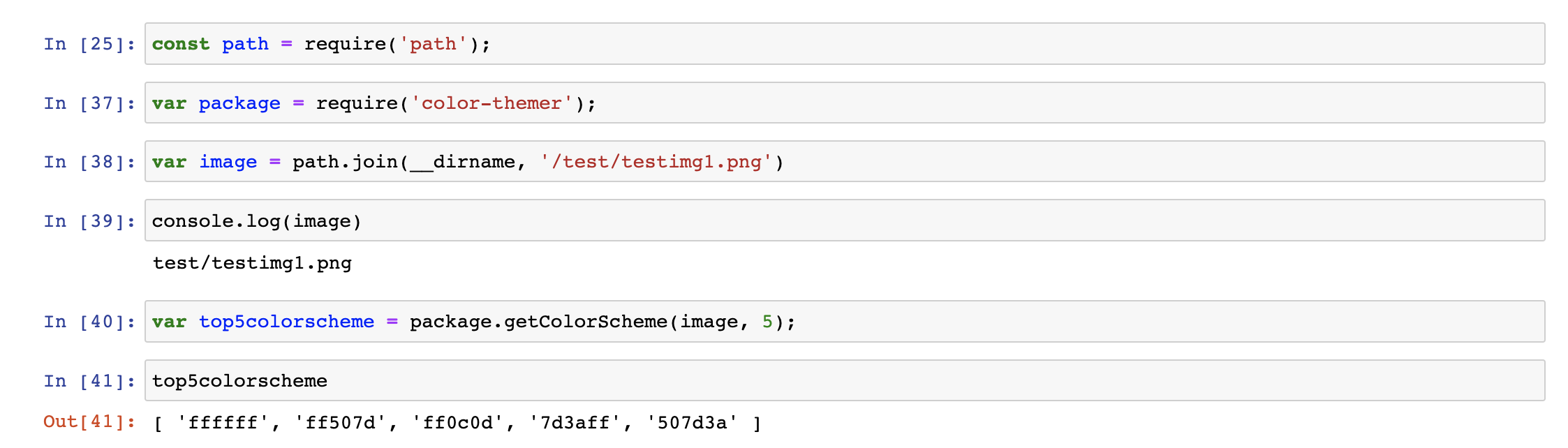Select the top5colorscheme input cell
Screen dimensions: 1568x448
click(x=845, y=380)
